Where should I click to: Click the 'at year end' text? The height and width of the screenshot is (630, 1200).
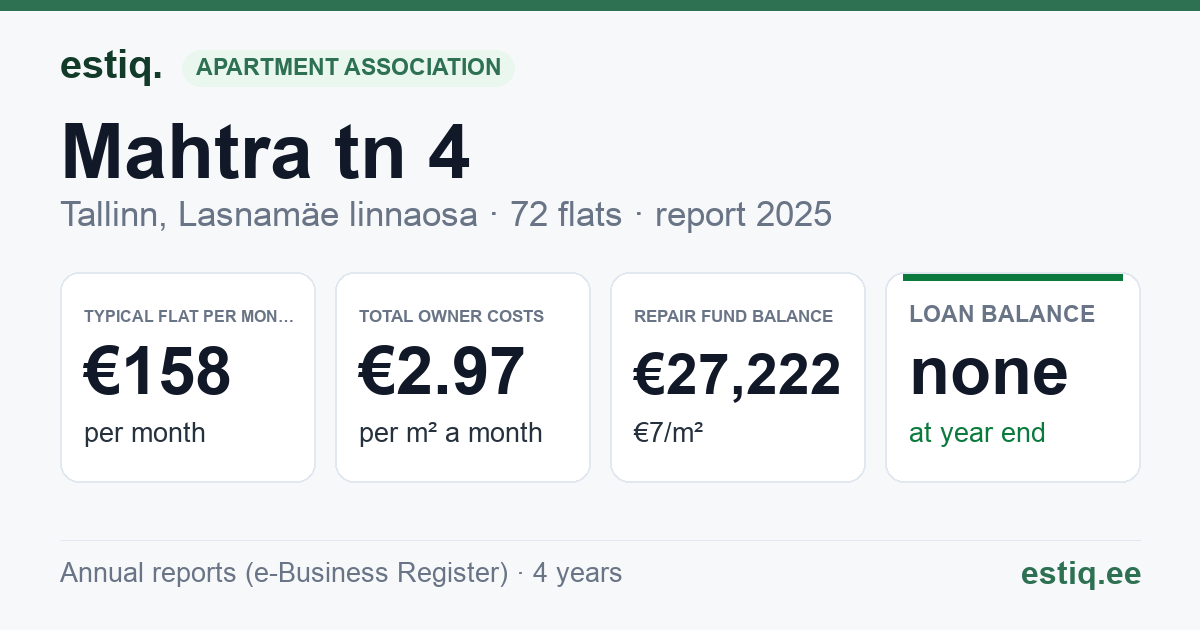[x=977, y=433]
